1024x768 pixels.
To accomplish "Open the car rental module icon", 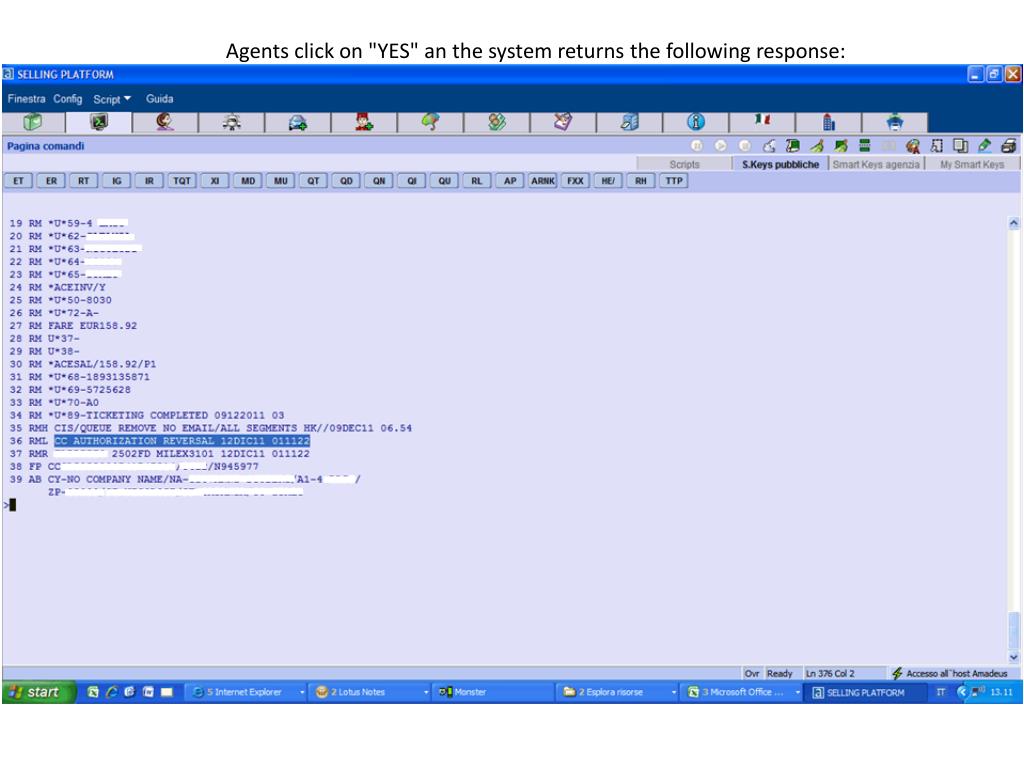I will (298, 122).
